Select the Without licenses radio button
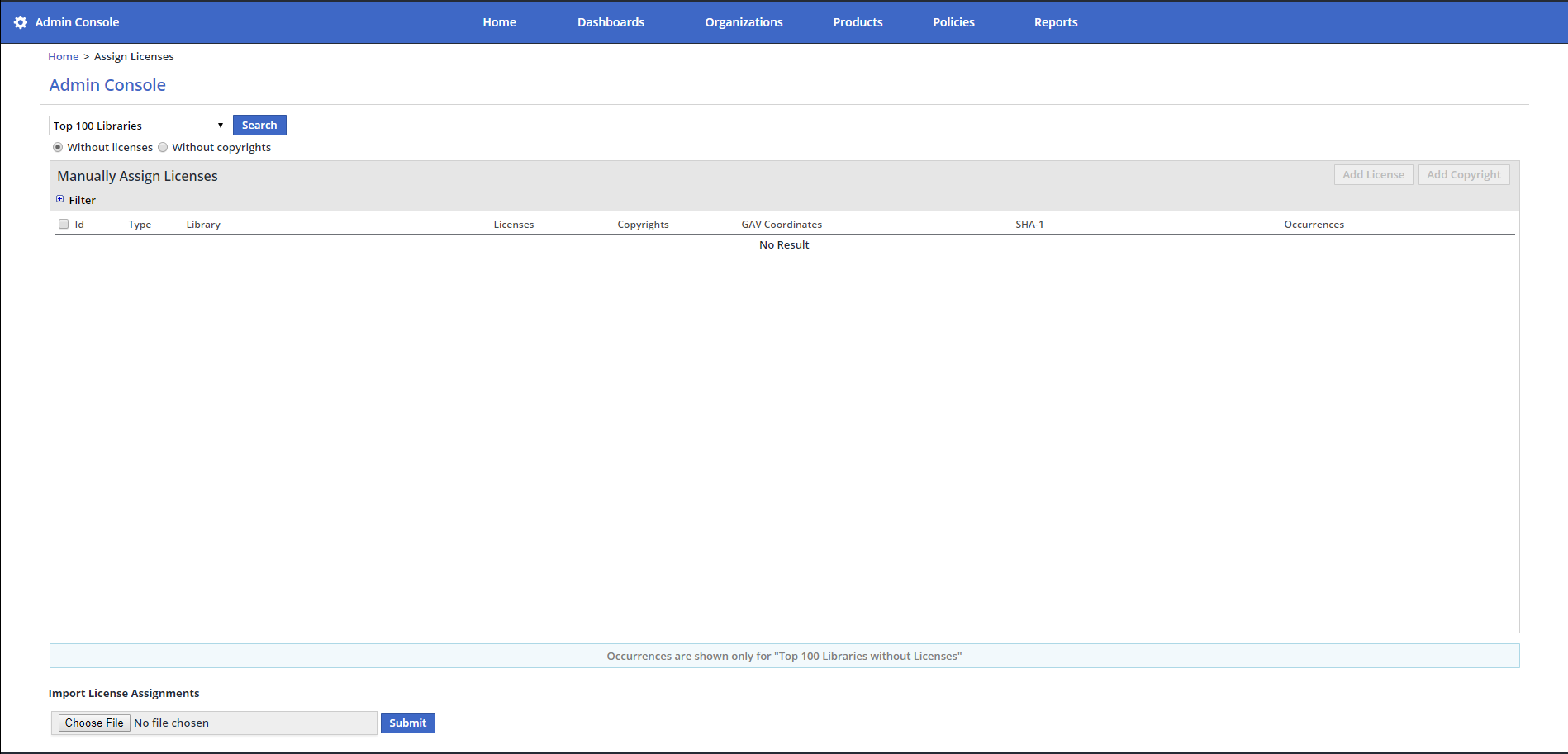This screenshot has height=754, width=1568. (x=58, y=147)
